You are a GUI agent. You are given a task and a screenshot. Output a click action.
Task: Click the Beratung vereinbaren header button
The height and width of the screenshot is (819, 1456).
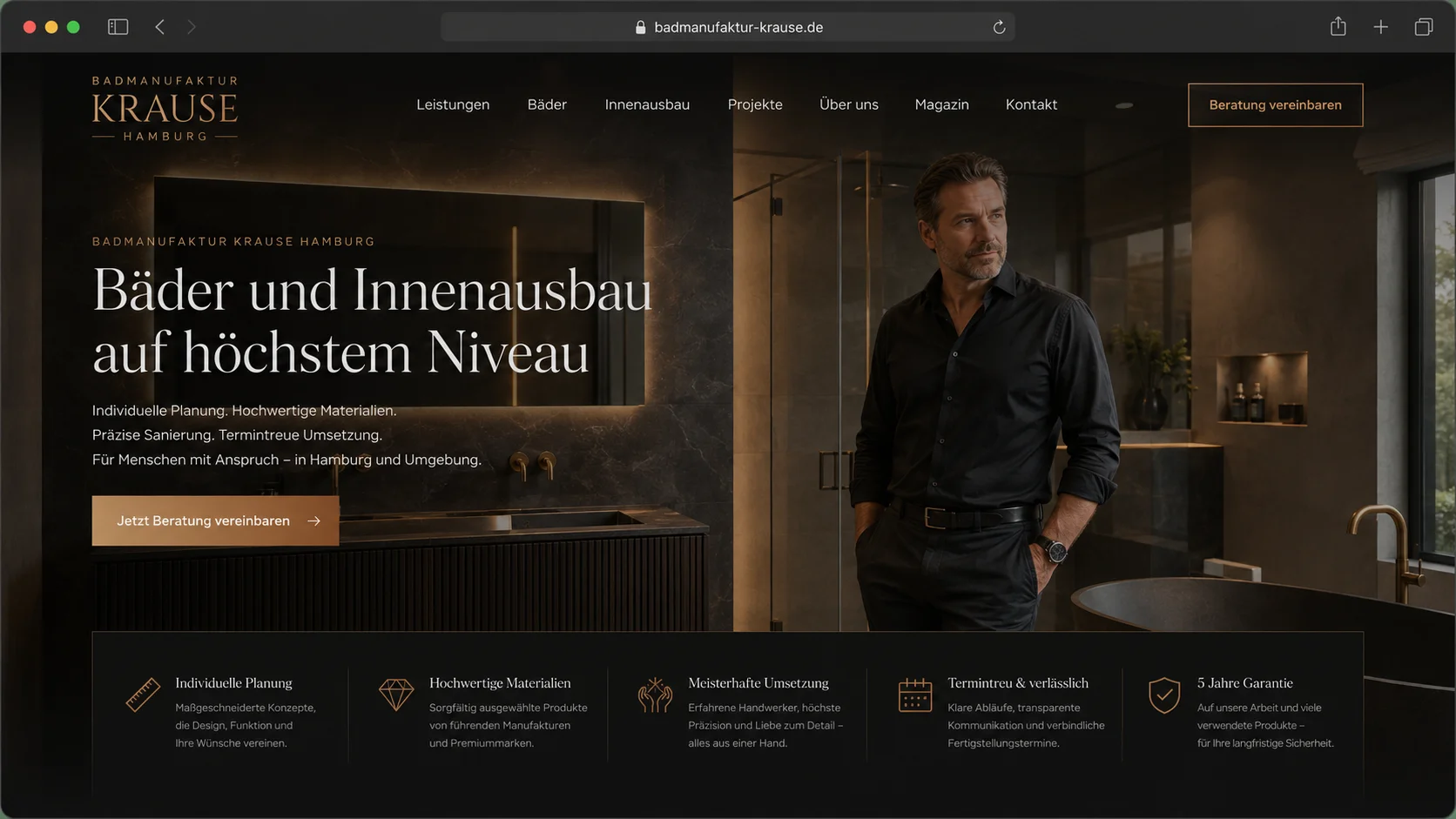coord(1276,105)
